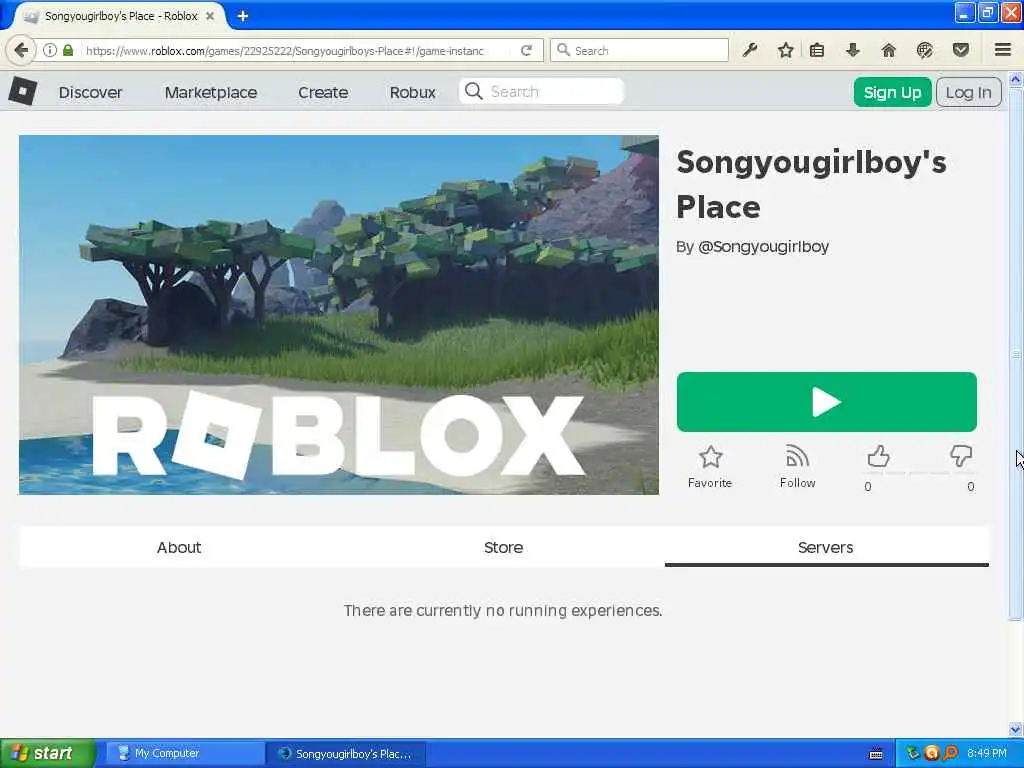Focus the browser toolbar Search box
This screenshot has height=768, width=1024.
pyautogui.click(x=639, y=50)
